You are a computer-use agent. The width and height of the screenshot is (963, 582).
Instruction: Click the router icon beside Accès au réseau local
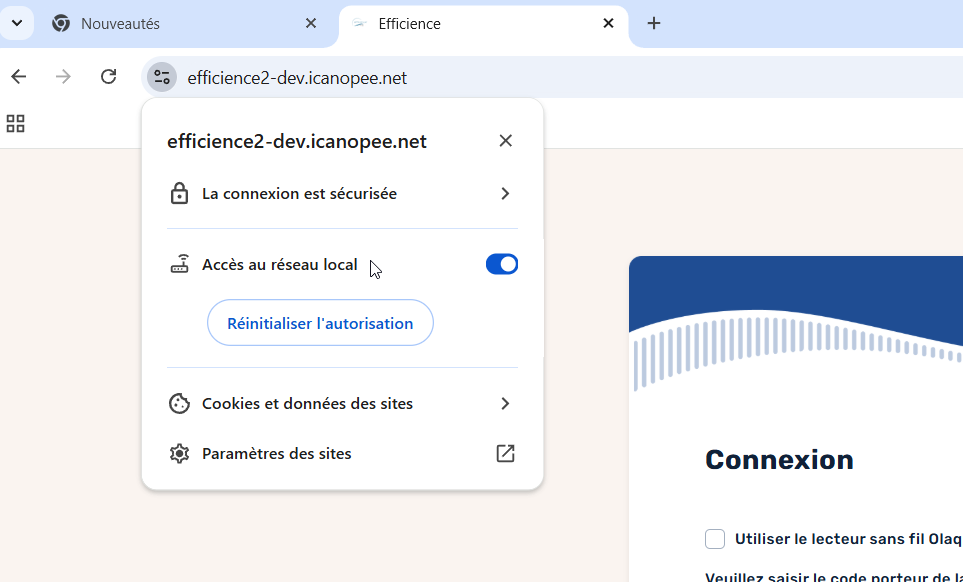pos(179,263)
